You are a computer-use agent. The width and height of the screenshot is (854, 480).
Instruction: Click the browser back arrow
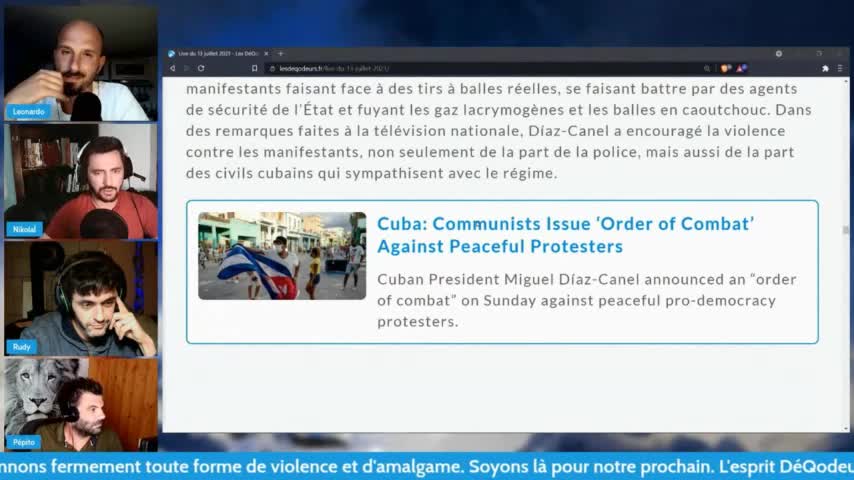click(173, 69)
